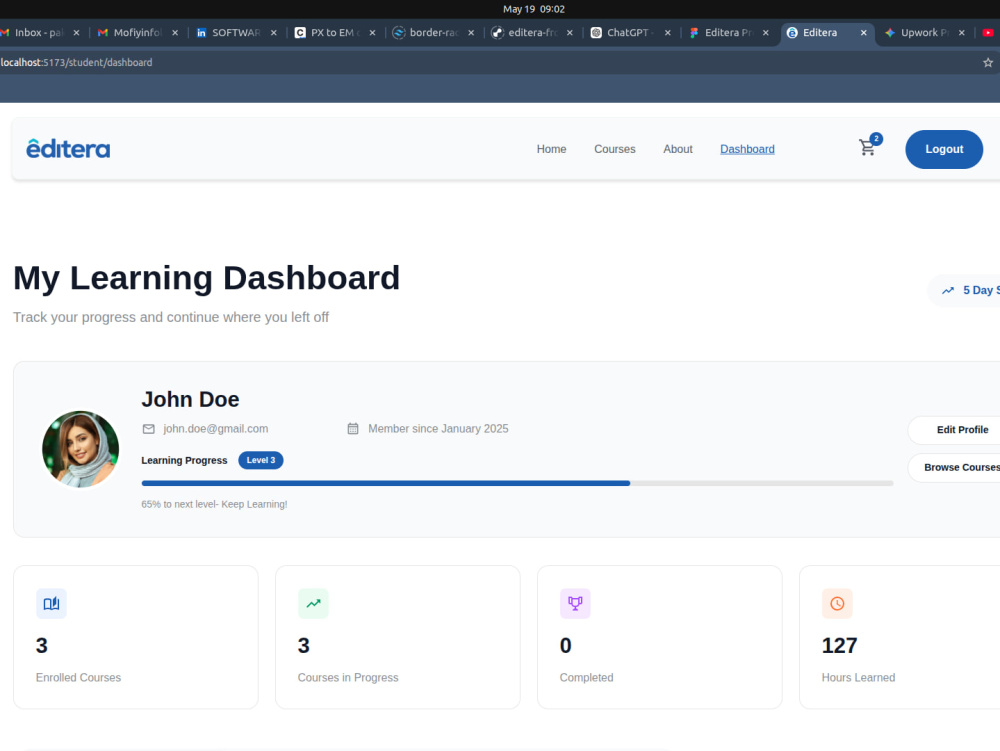The width and height of the screenshot is (1000, 751).
Task: Click the John Doe name heading
Action: tap(190, 399)
